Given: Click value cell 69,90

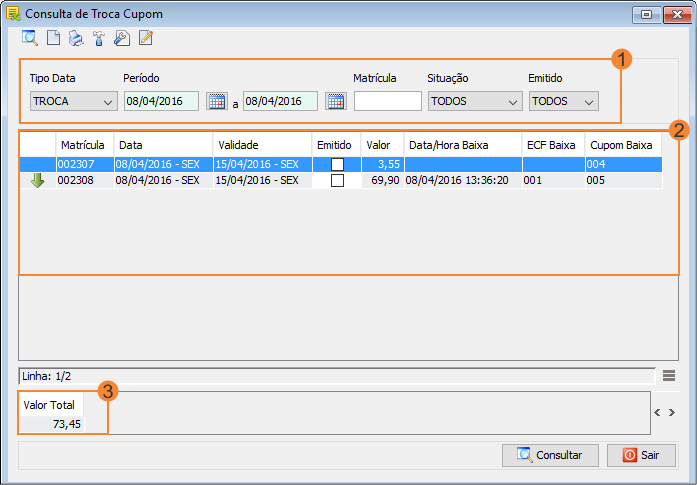Looking at the screenshot, I should click(383, 180).
